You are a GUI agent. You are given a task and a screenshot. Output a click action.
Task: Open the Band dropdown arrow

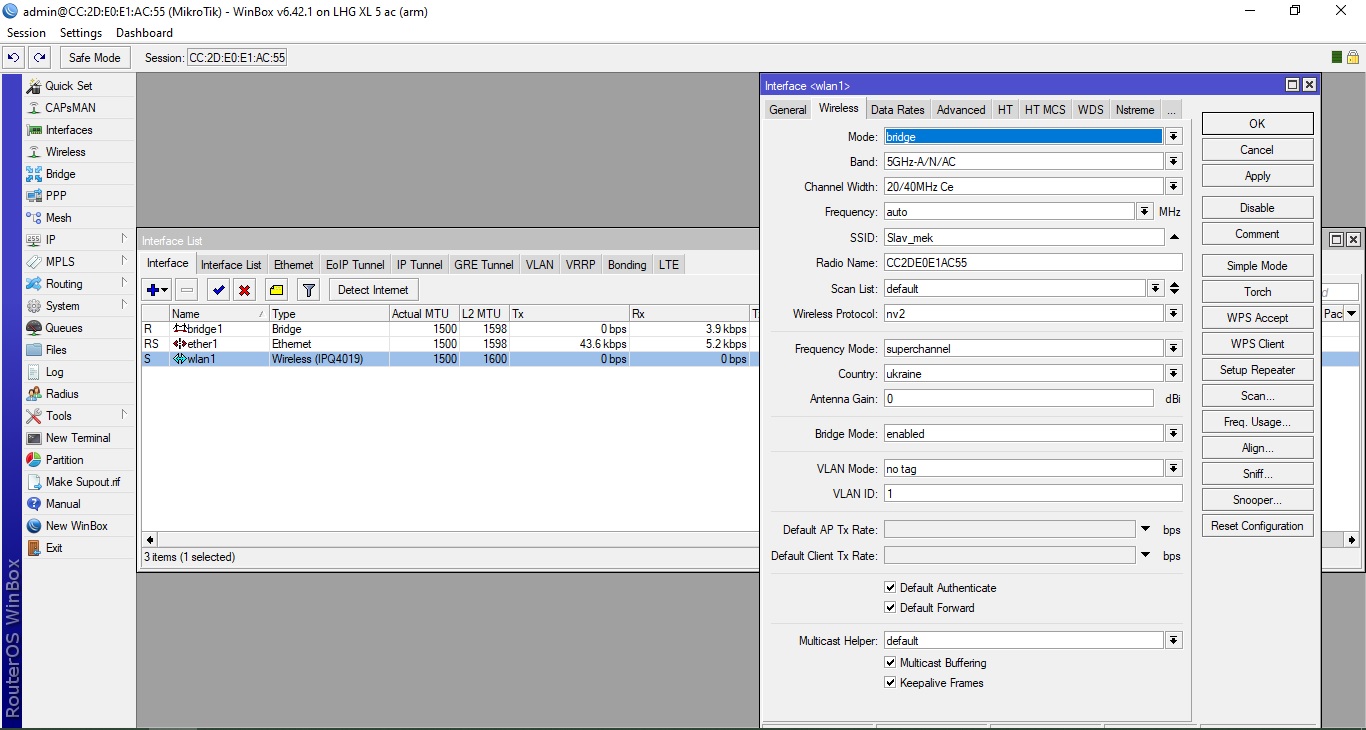(1174, 162)
